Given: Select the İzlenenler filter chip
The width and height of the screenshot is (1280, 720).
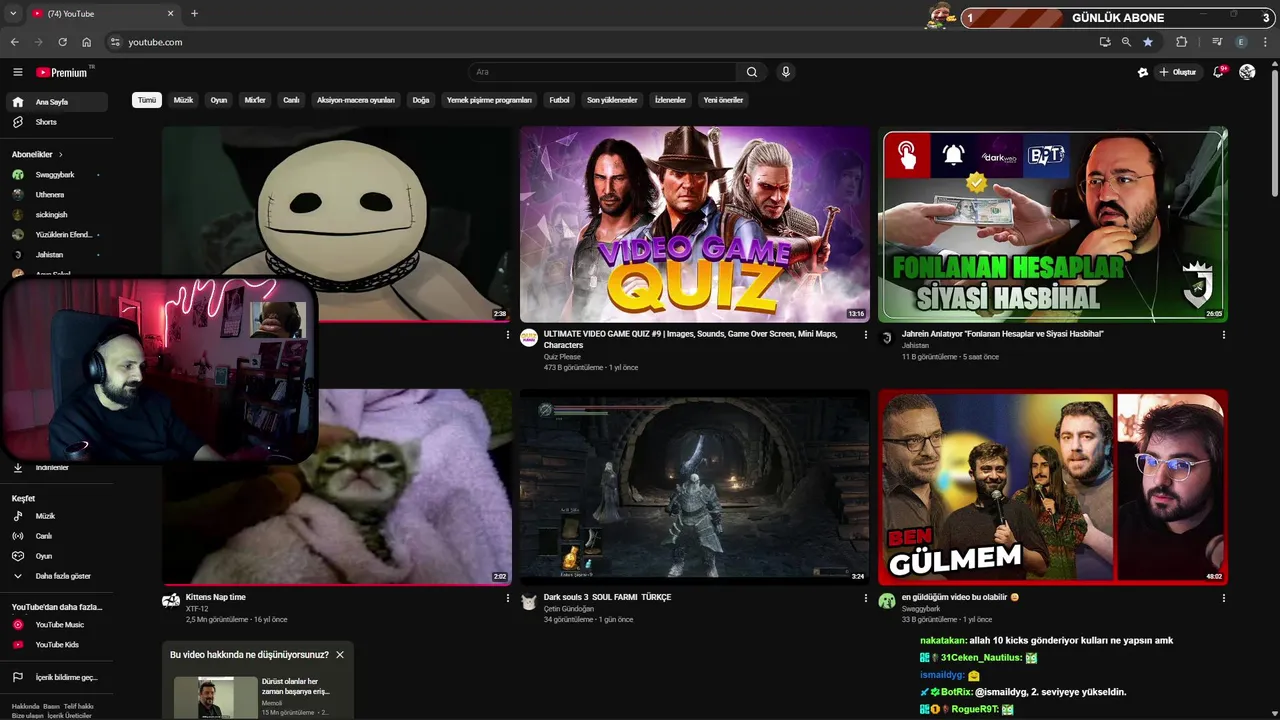Looking at the screenshot, I should pos(670,100).
